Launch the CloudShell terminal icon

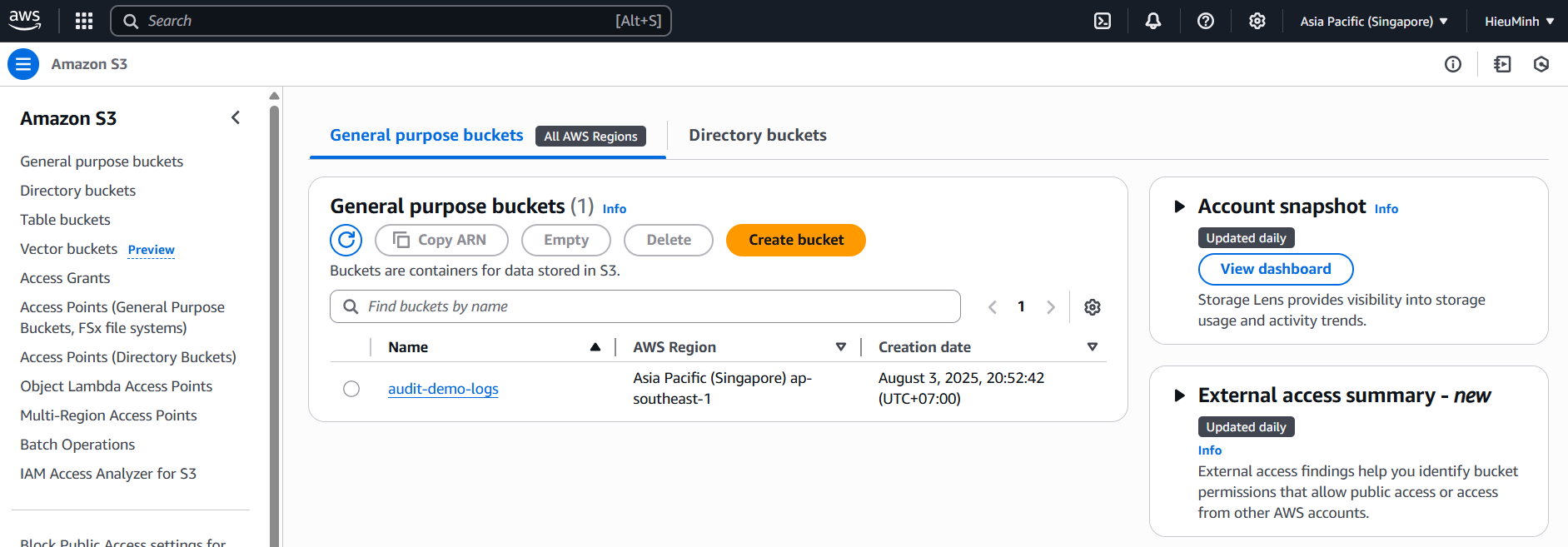click(1103, 21)
